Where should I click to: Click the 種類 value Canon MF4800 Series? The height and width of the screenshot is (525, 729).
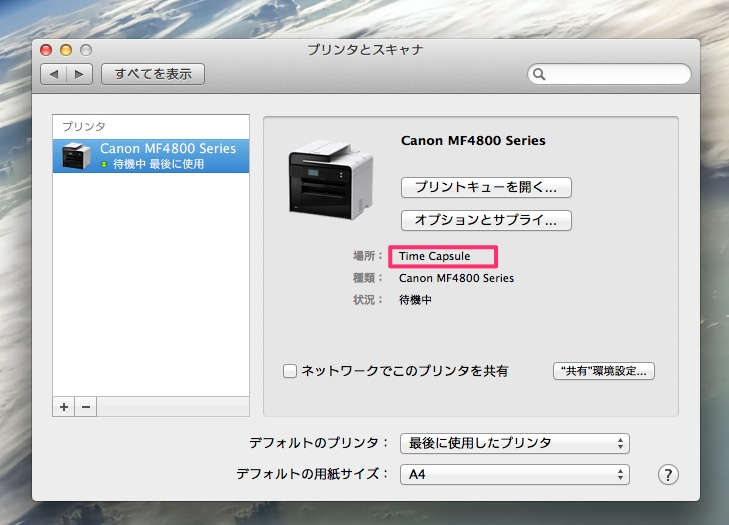pos(456,278)
